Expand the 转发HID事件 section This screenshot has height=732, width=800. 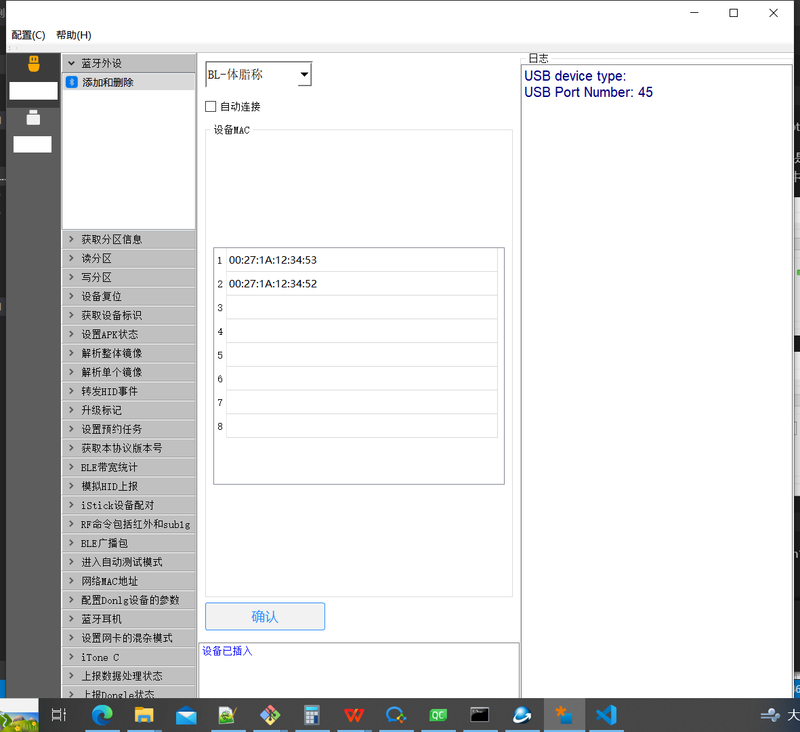pos(129,391)
